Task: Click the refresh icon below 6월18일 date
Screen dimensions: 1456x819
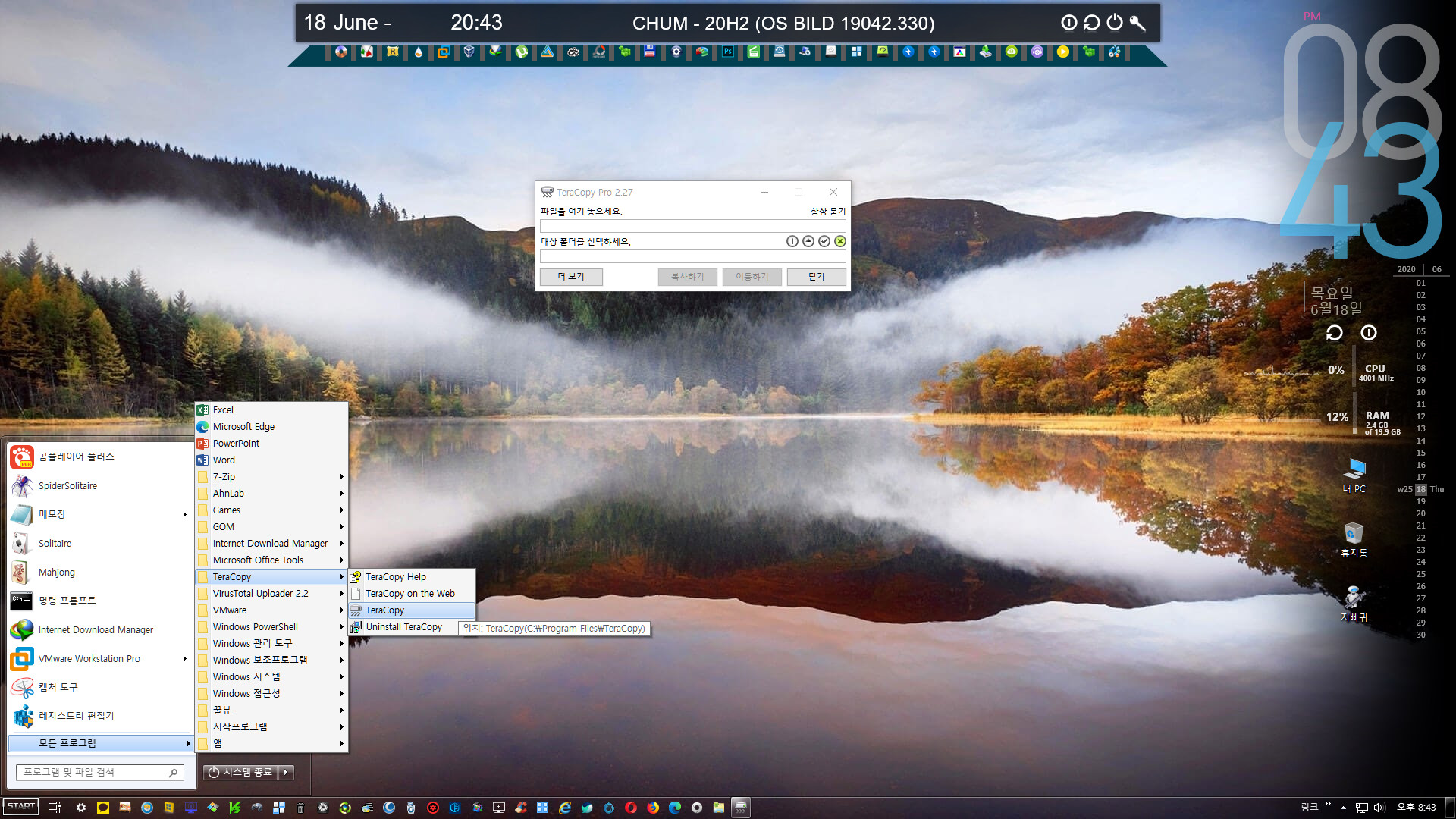Action: [x=1335, y=333]
